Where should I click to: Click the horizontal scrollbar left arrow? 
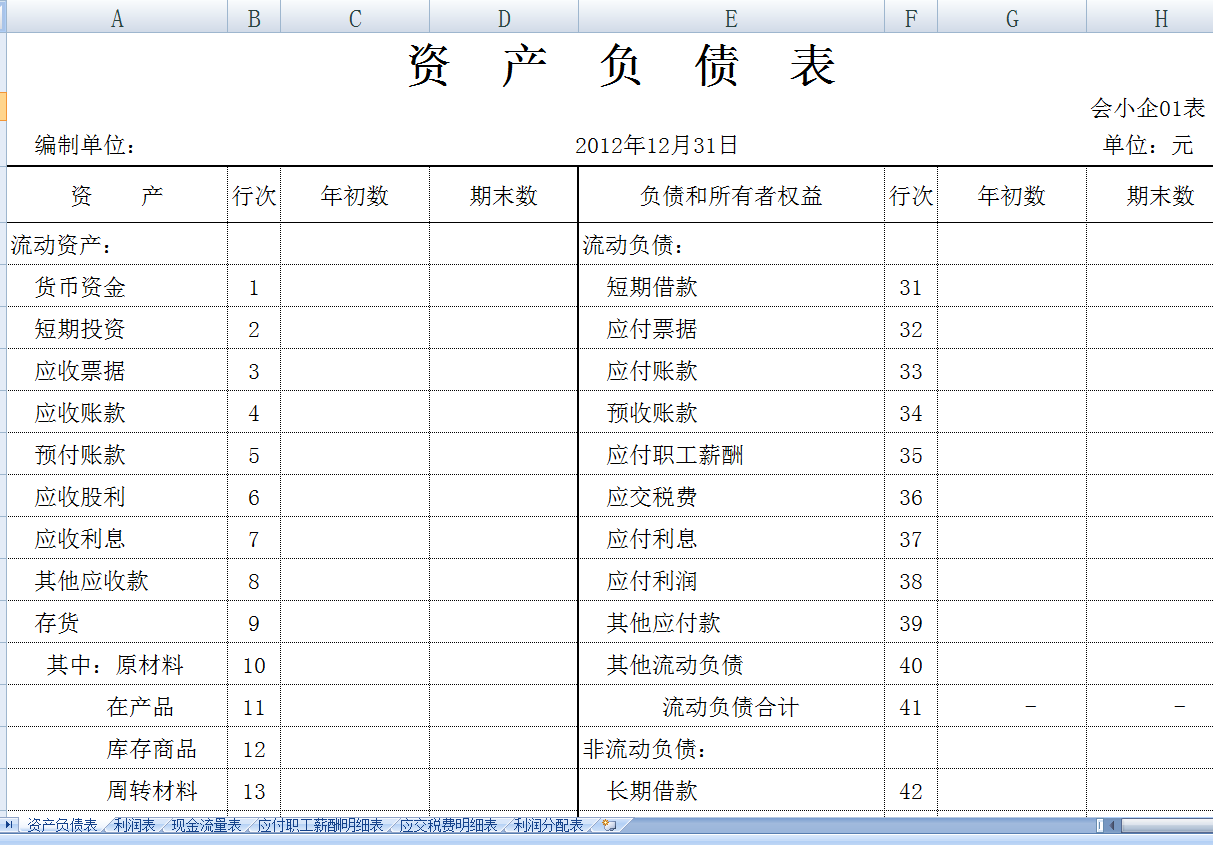click(x=1113, y=826)
